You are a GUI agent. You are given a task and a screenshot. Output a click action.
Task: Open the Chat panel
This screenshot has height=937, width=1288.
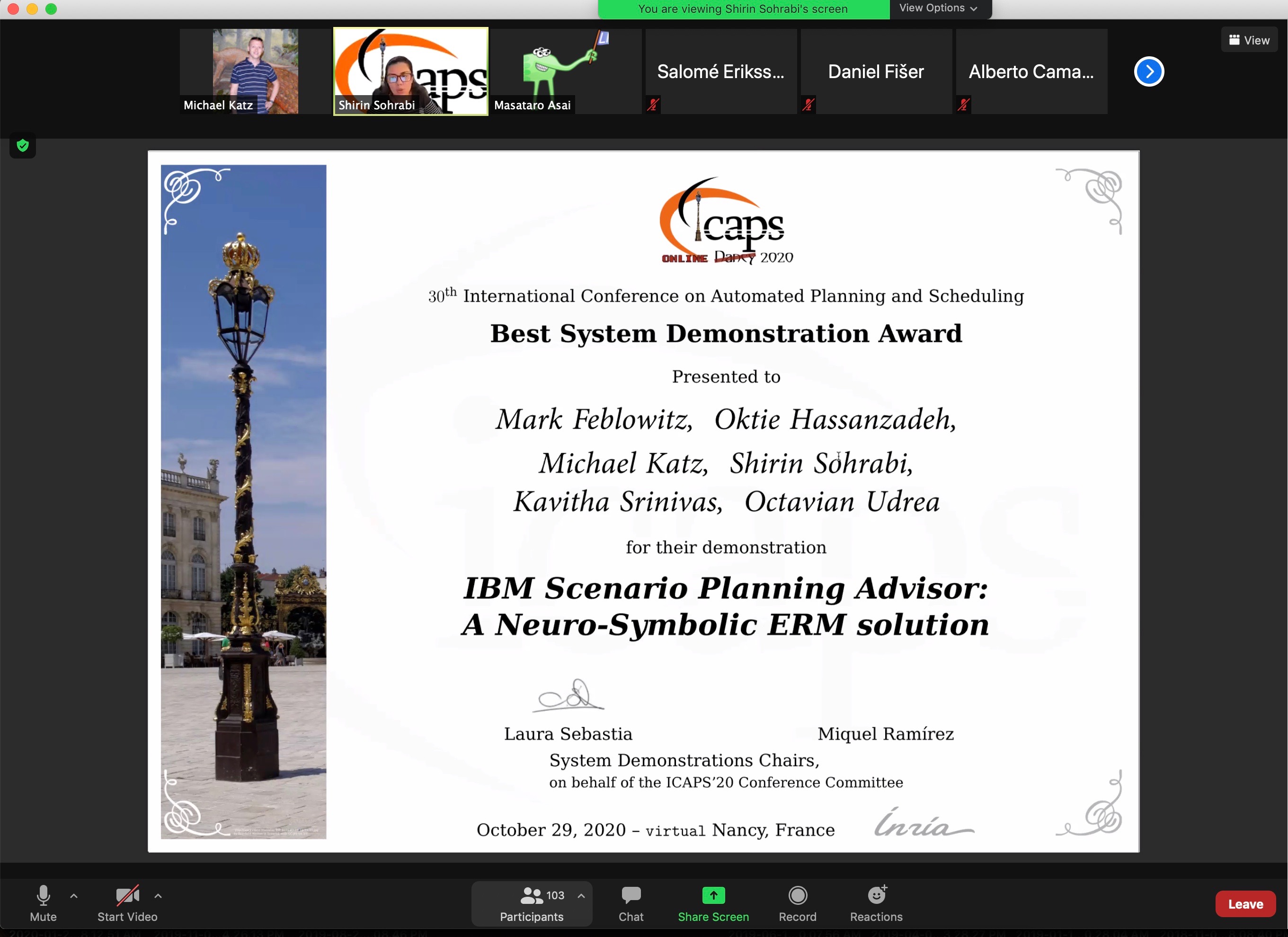tap(631, 903)
